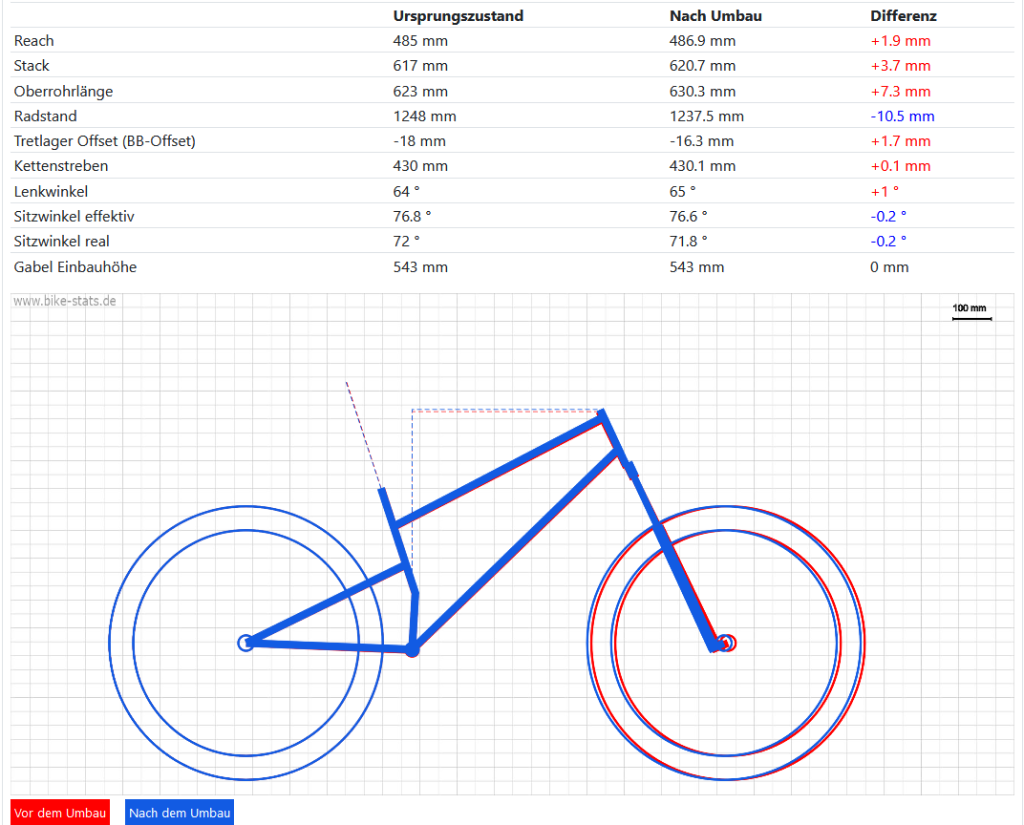Select the "Differenz" column header

(x=903, y=16)
